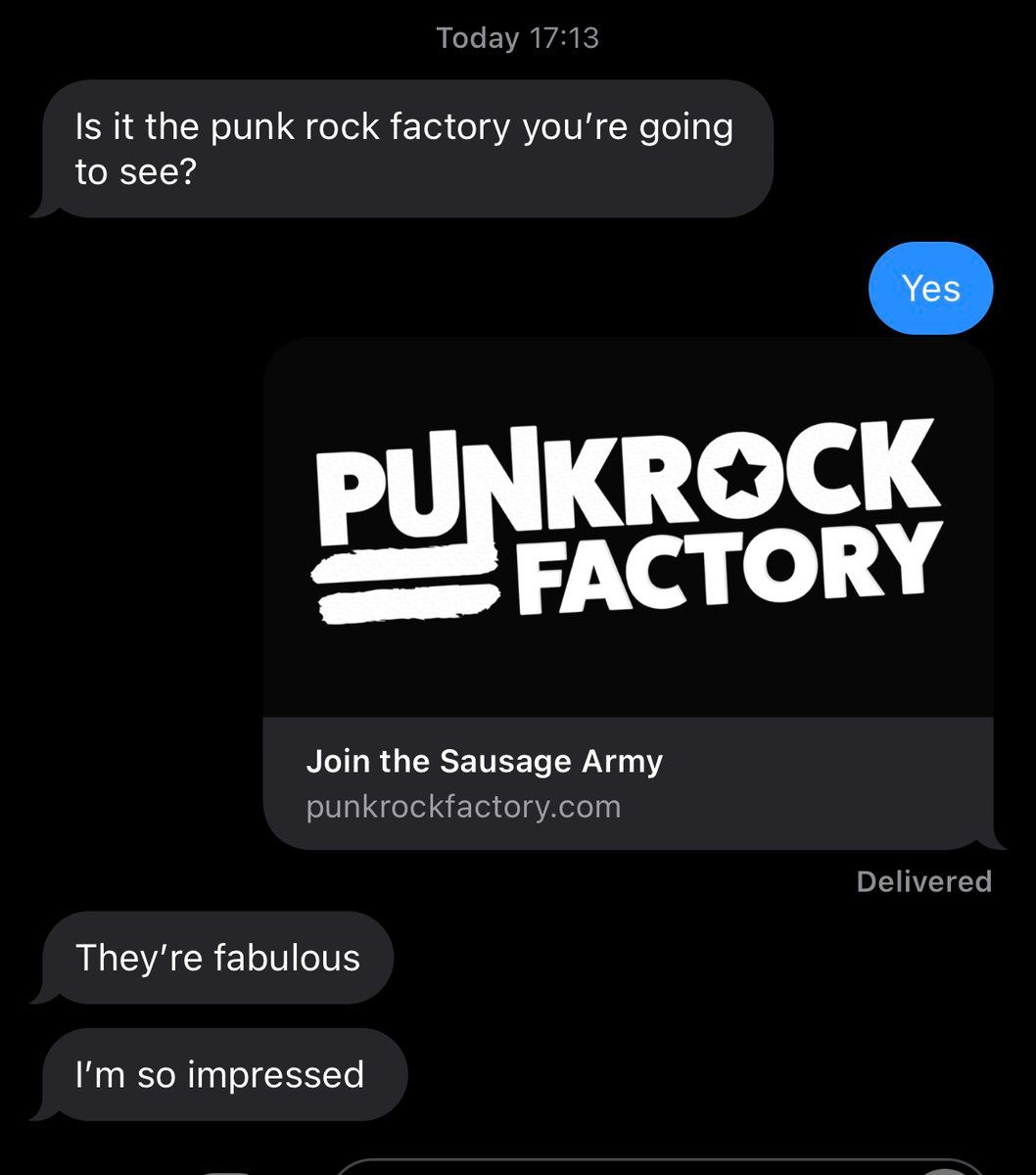Tap the words 'to see?' in the first message
Viewport: 1036px width, 1175px height.
click(x=136, y=172)
